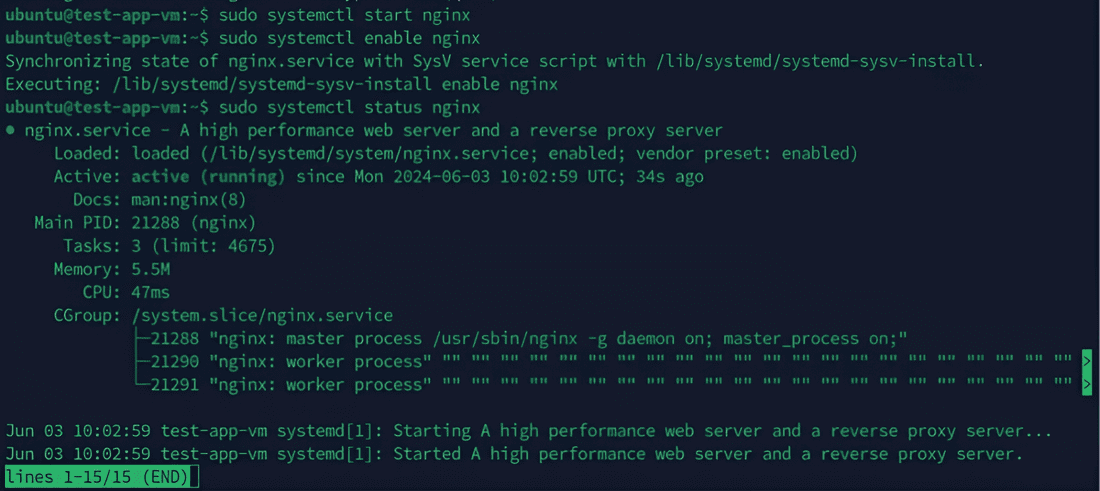Click the 'sudo systemctl start nginx' command
Screen dimensions: 1100x491
[344, 15]
